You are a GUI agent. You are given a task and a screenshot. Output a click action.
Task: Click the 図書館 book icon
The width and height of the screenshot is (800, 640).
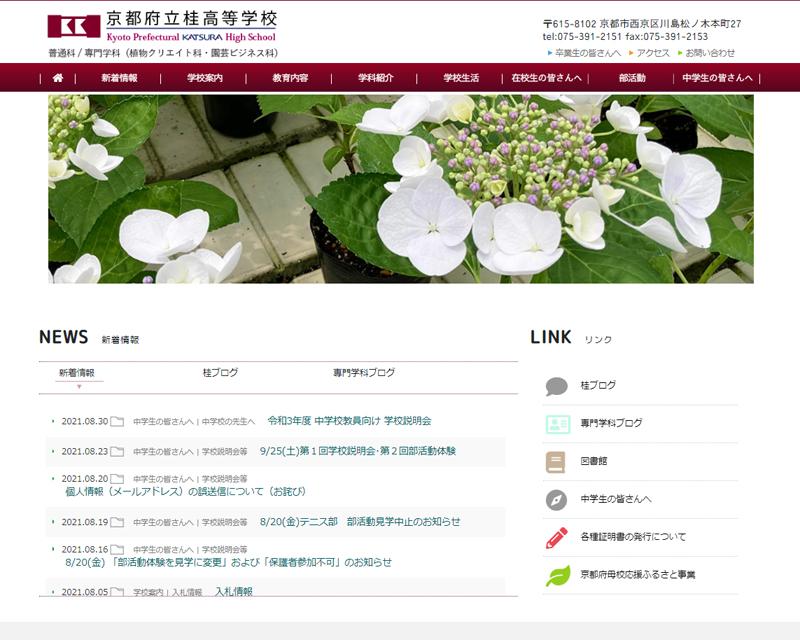557,462
